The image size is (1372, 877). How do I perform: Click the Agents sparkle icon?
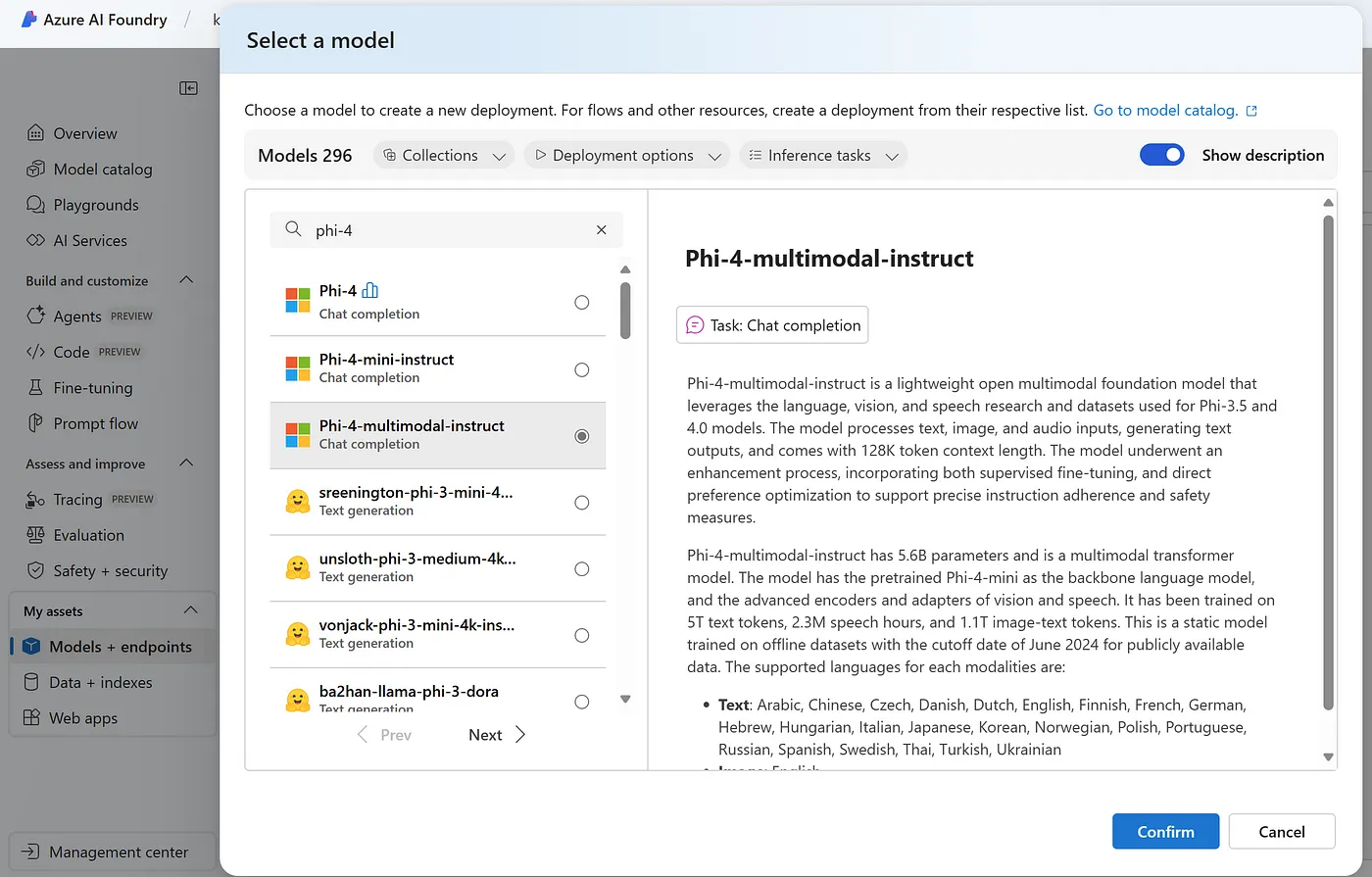coord(35,316)
